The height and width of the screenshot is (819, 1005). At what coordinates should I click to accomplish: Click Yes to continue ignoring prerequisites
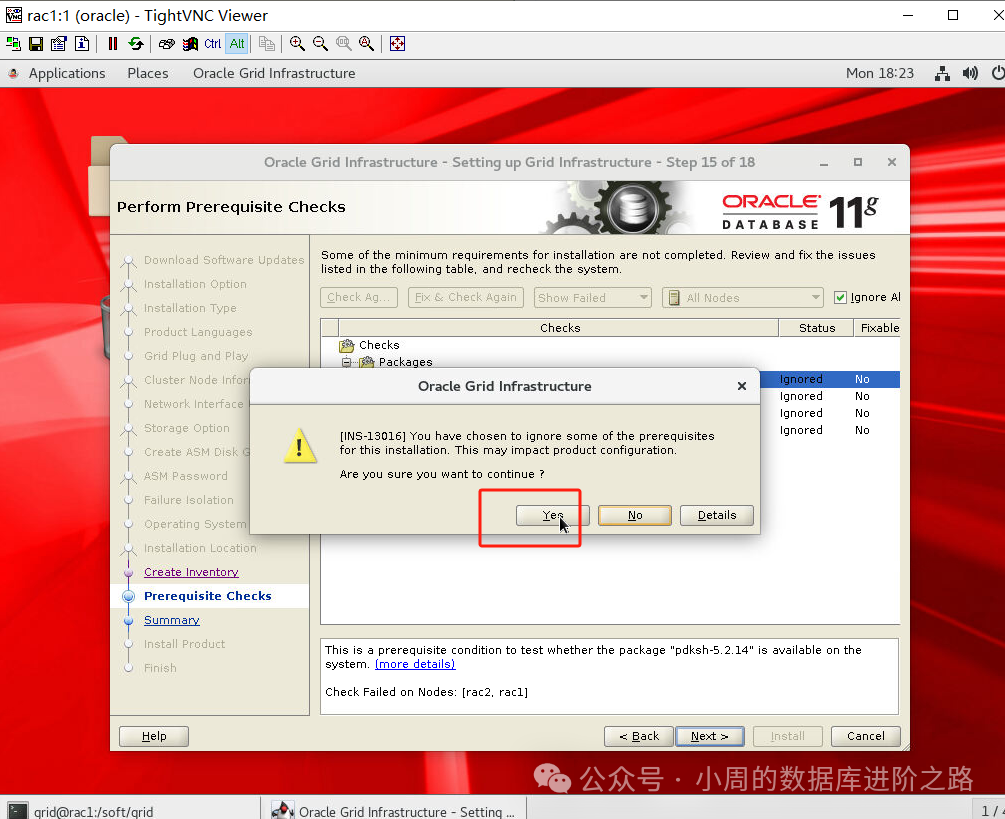[x=552, y=515]
